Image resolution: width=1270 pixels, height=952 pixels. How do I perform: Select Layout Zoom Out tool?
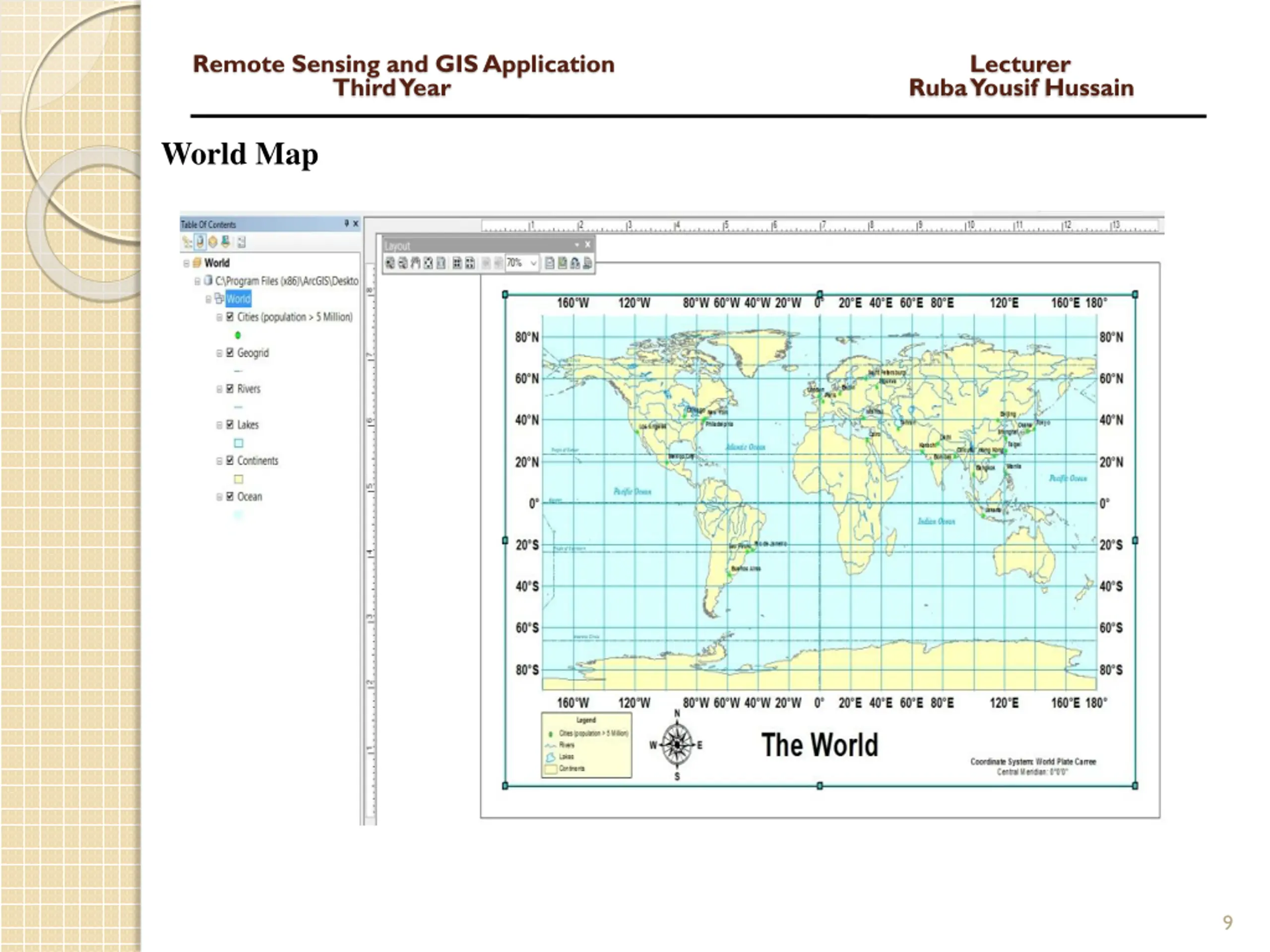[403, 263]
